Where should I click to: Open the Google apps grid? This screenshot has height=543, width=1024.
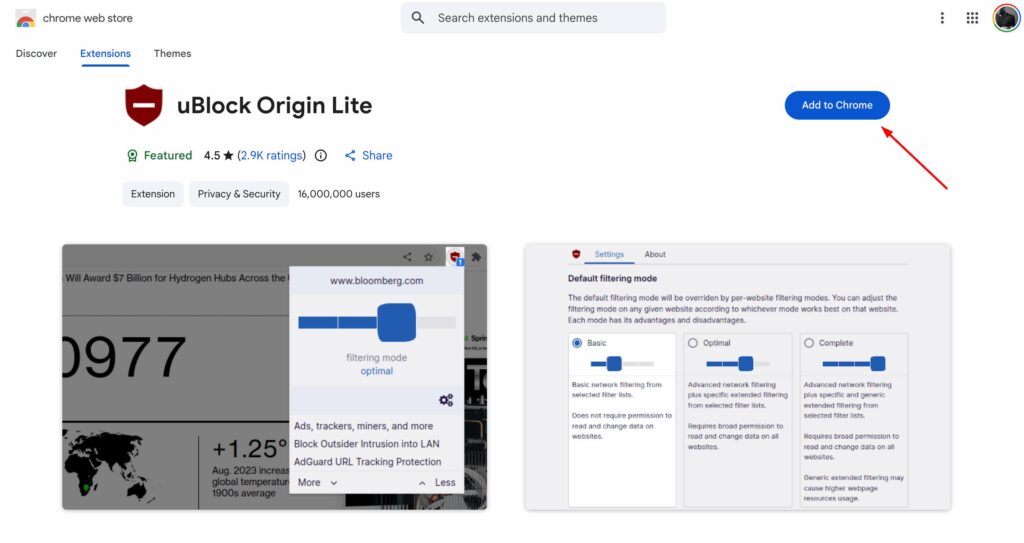point(972,18)
